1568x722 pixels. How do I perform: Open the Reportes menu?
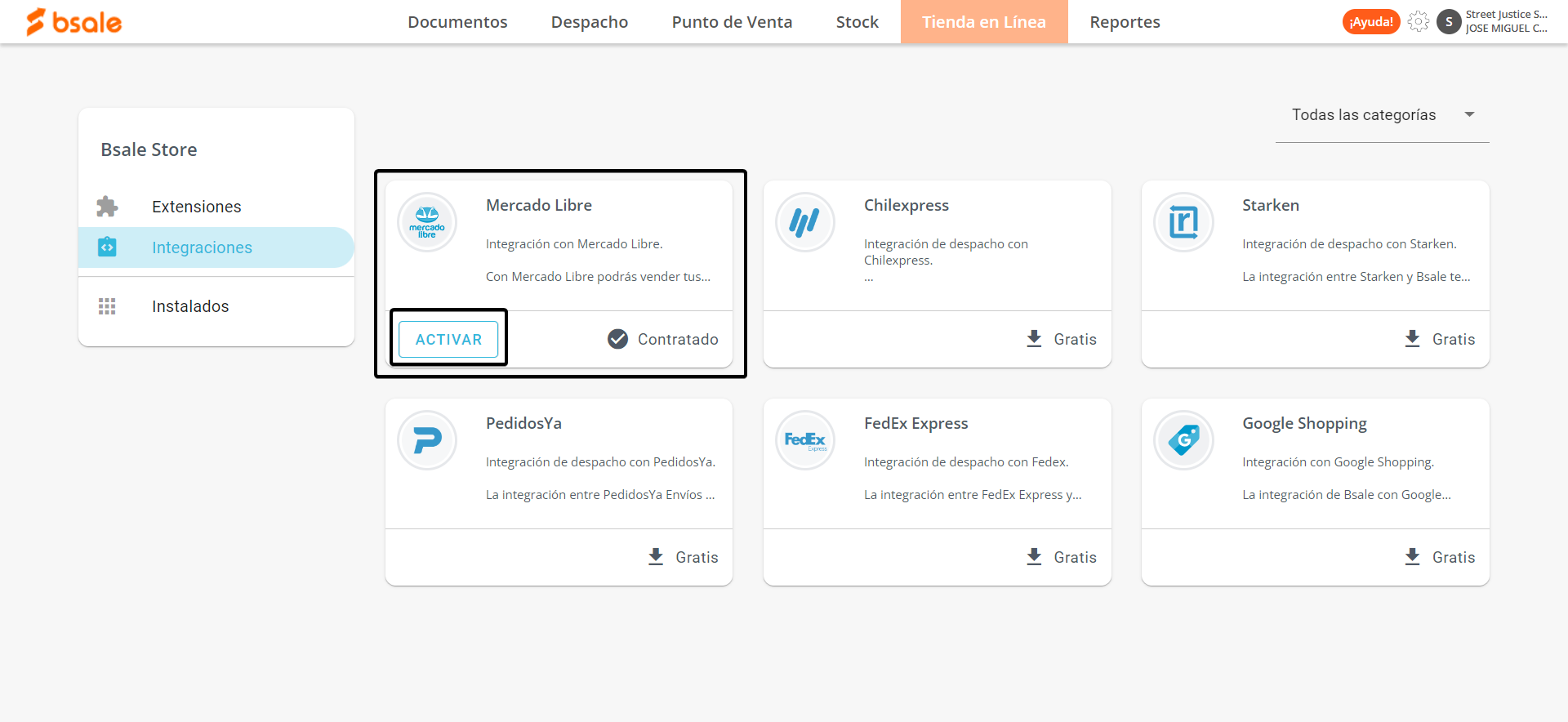click(x=1125, y=22)
